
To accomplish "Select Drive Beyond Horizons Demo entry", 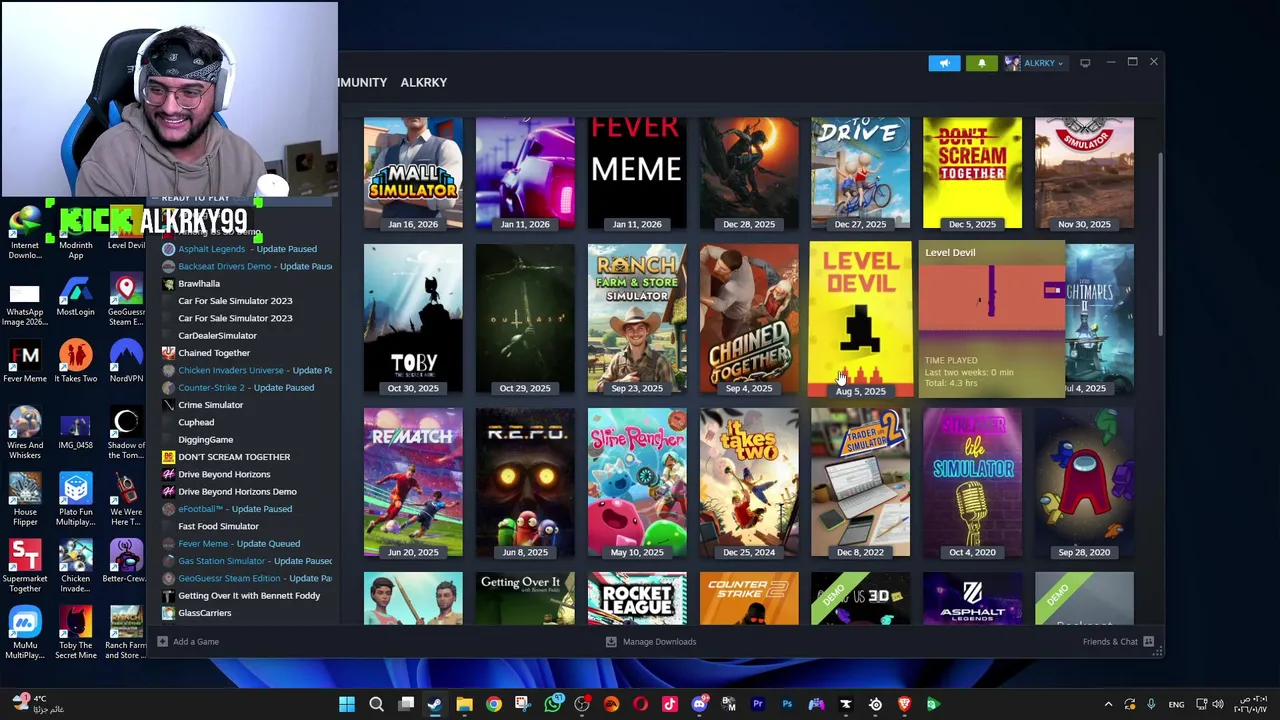I will coord(237,491).
